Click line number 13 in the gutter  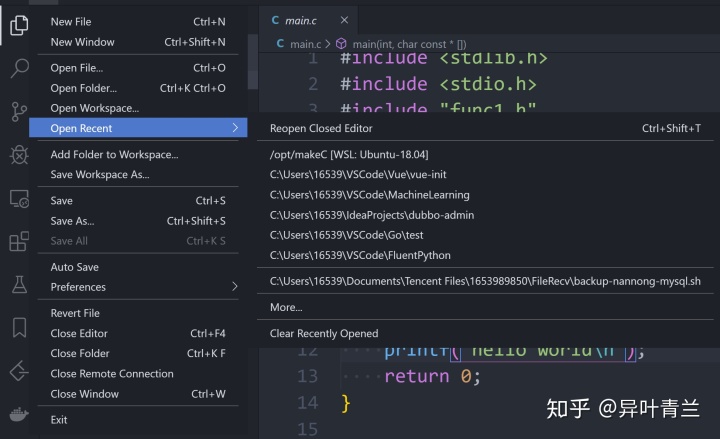[307, 376]
